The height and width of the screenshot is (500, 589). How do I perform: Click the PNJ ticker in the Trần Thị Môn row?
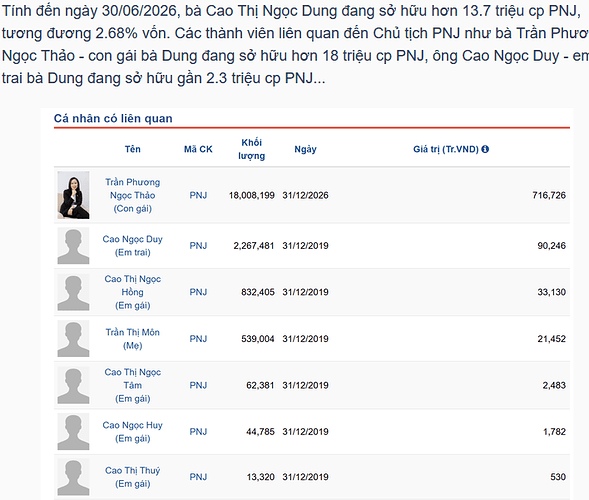click(198, 339)
